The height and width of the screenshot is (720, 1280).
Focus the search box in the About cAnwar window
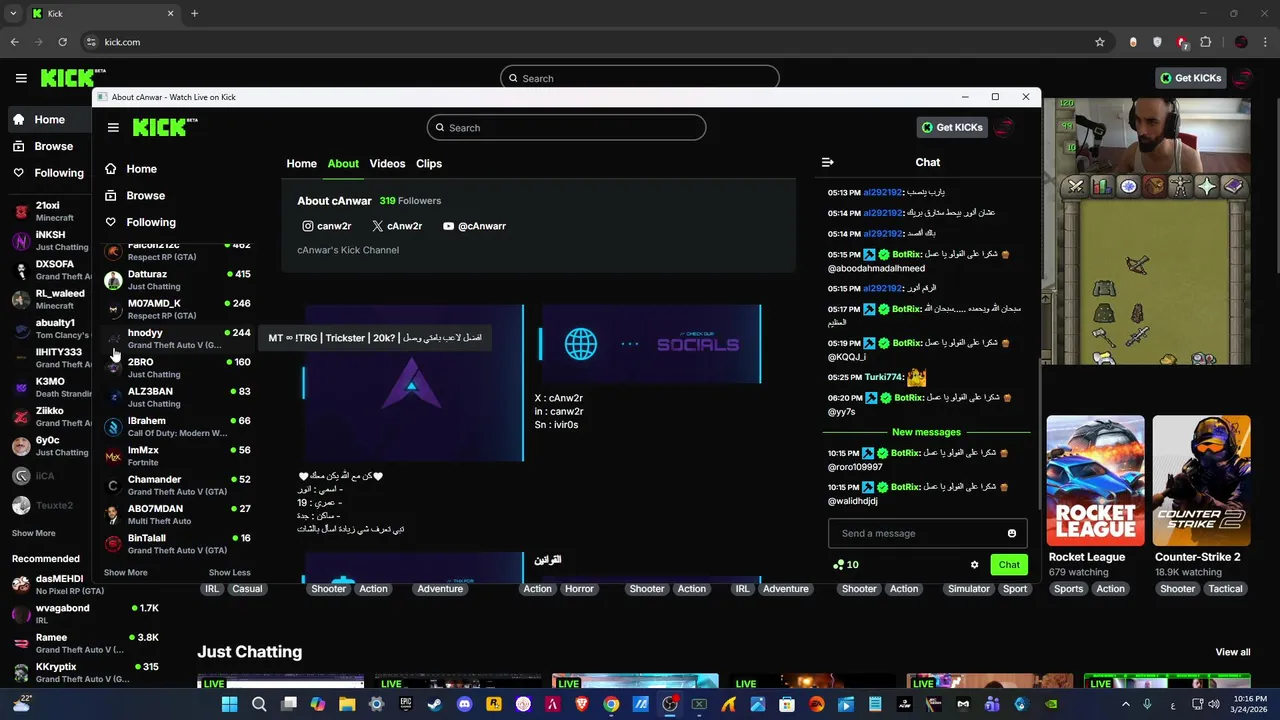(566, 128)
